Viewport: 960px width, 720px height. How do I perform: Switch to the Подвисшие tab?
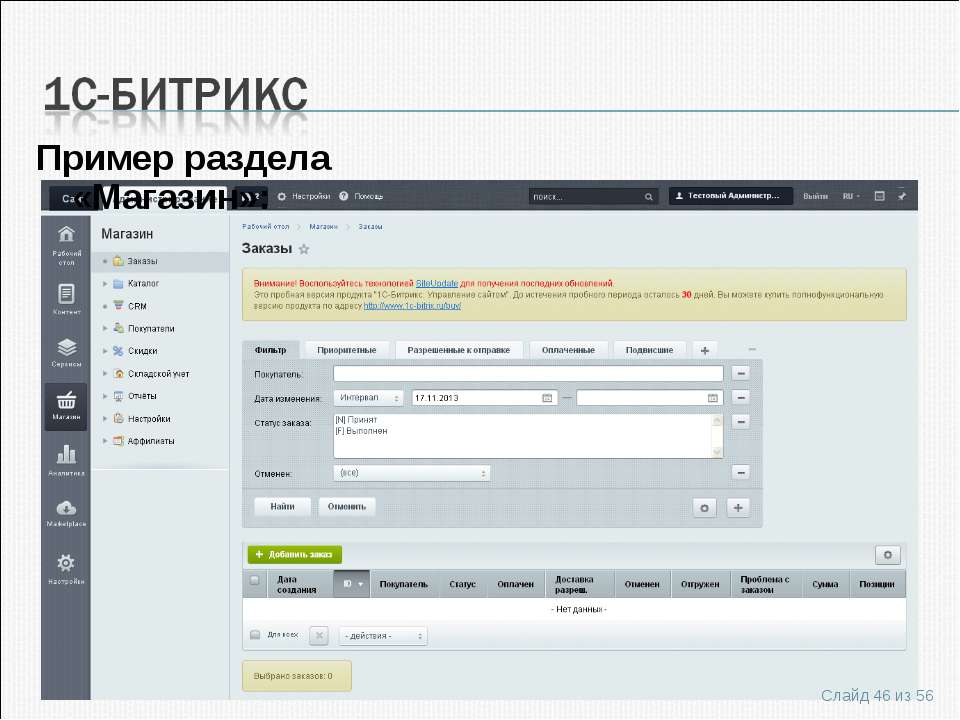pos(649,350)
